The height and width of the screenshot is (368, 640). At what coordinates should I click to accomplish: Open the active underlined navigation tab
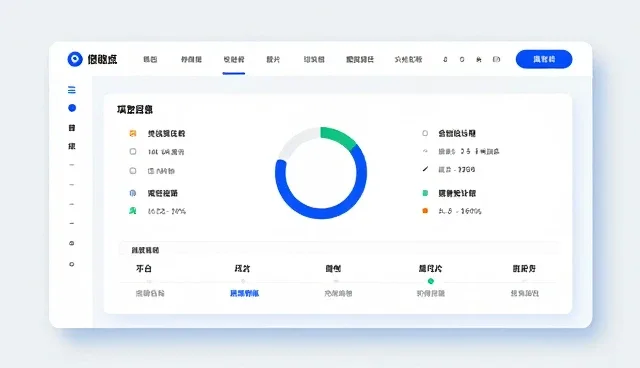click(234, 60)
